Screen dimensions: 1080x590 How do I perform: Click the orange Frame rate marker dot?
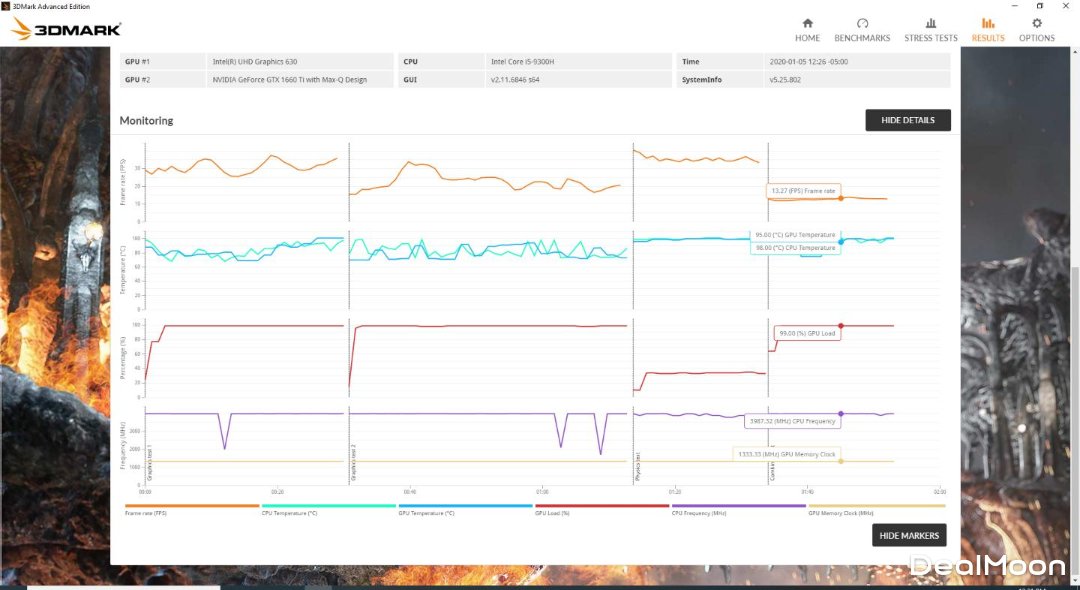(841, 198)
